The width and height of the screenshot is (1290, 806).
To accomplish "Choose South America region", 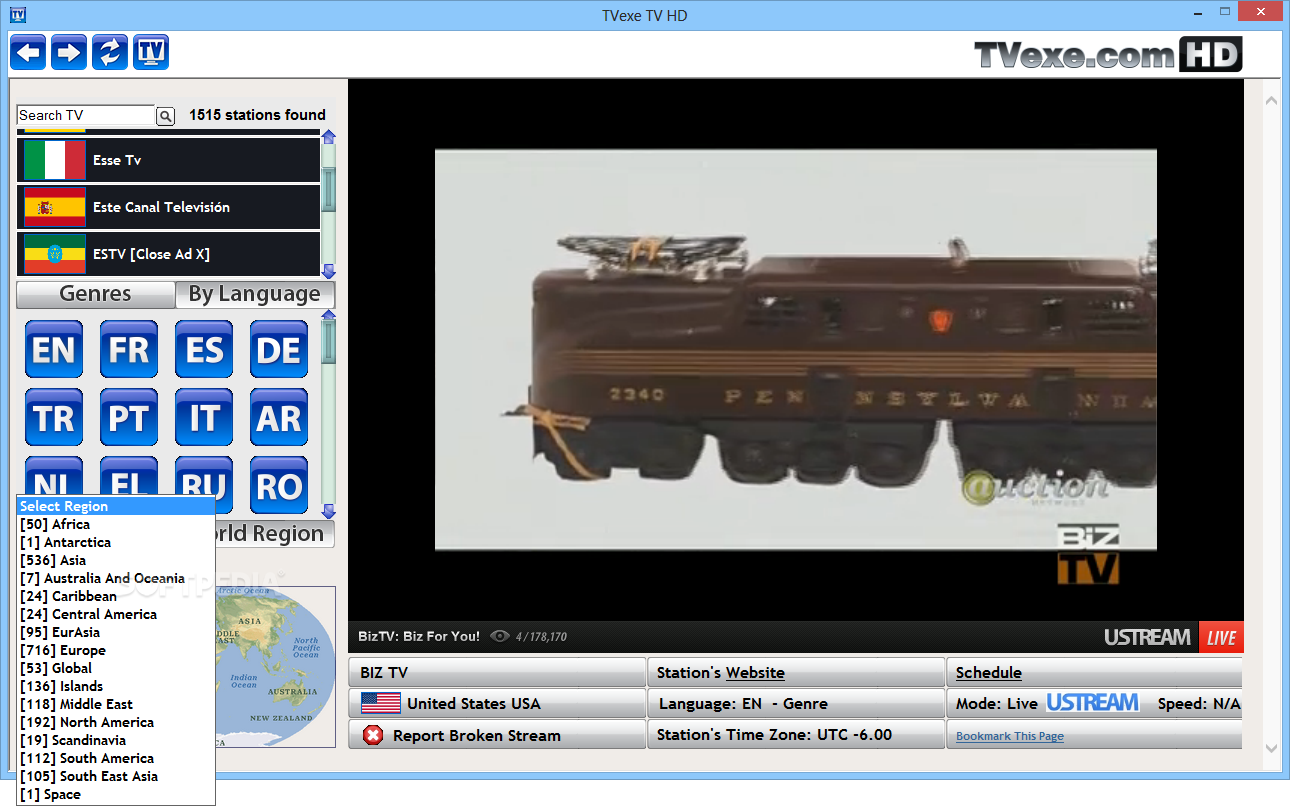I will click(116, 758).
